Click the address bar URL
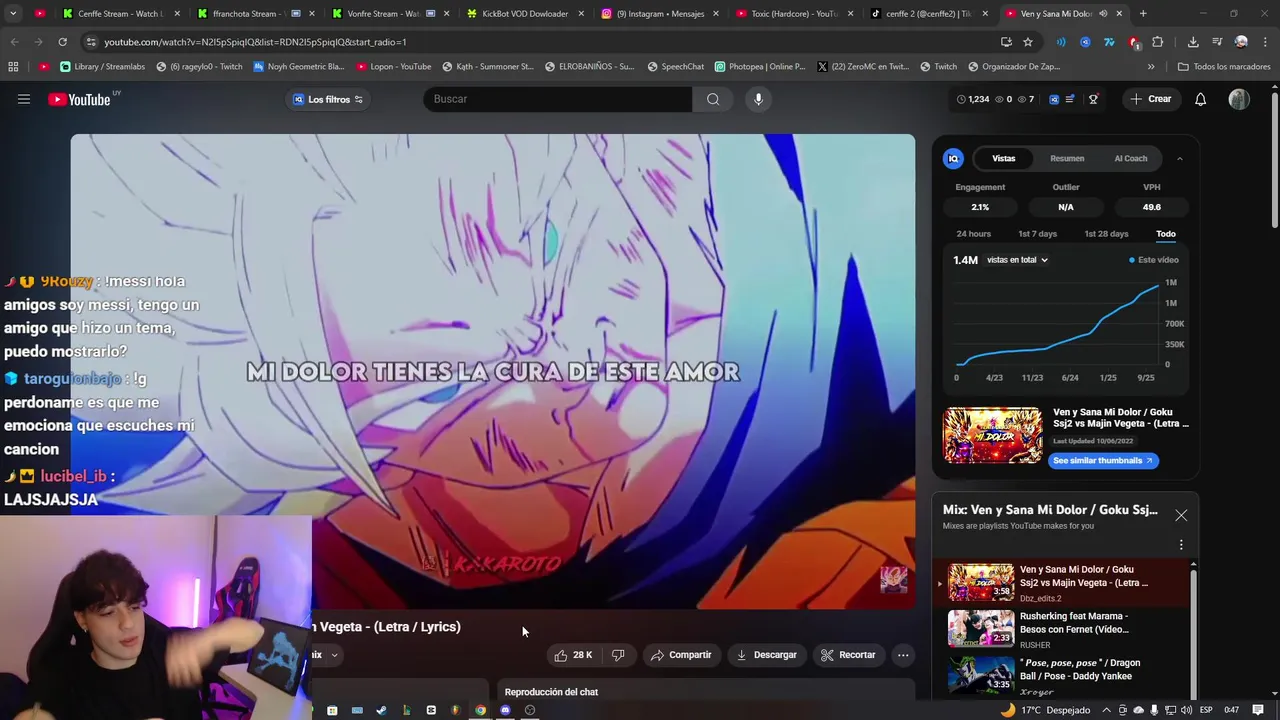 click(x=255, y=42)
